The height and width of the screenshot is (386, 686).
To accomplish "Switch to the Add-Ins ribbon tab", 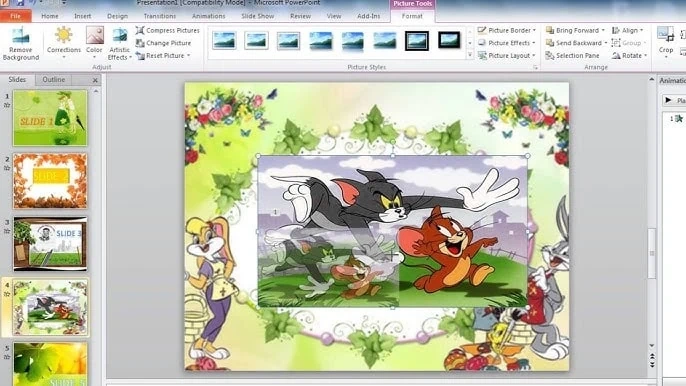I will tap(369, 16).
